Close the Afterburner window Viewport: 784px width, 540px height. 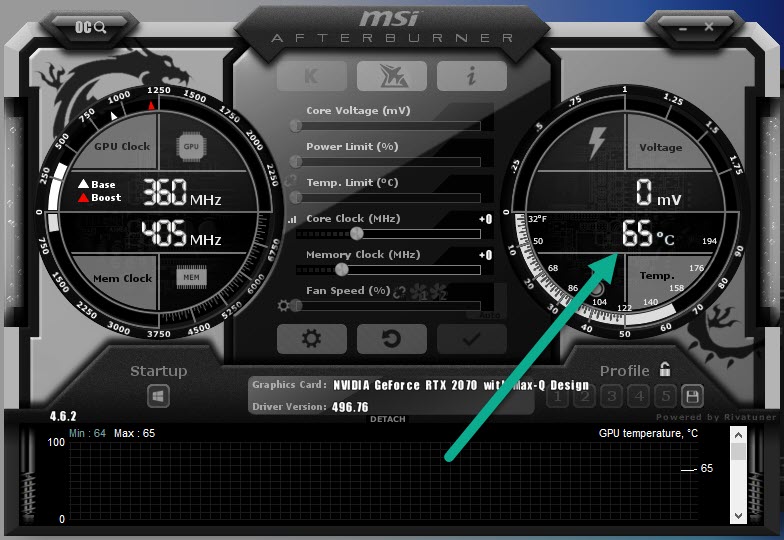pyautogui.click(x=709, y=26)
